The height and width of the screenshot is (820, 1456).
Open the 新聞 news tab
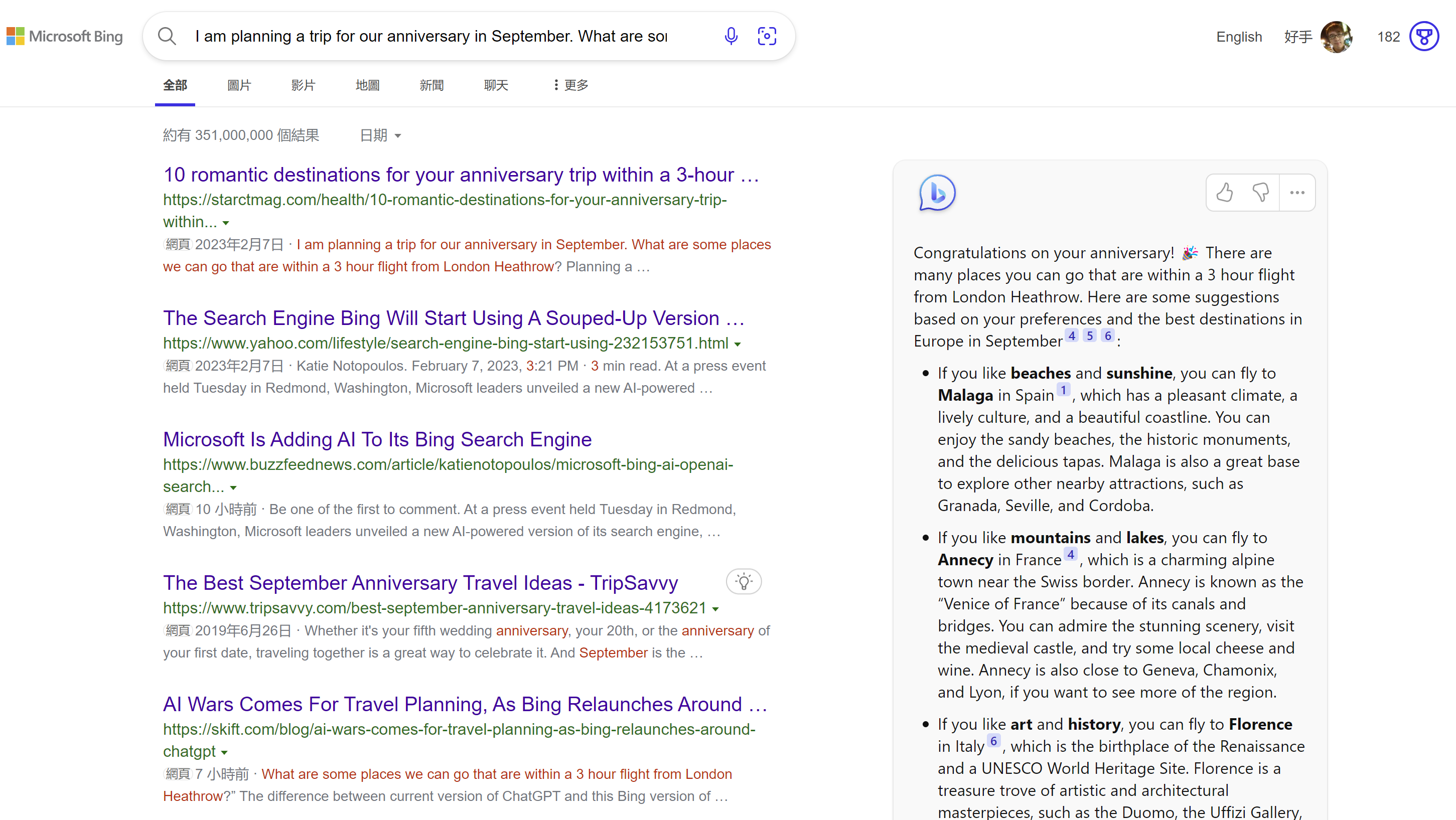(x=431, y=85)
